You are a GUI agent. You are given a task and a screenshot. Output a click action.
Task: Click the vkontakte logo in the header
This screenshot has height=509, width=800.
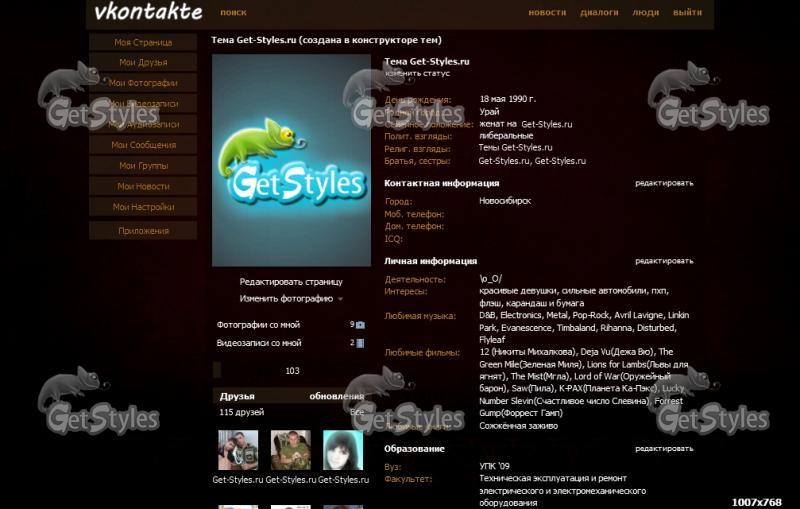tap(148, 13)
